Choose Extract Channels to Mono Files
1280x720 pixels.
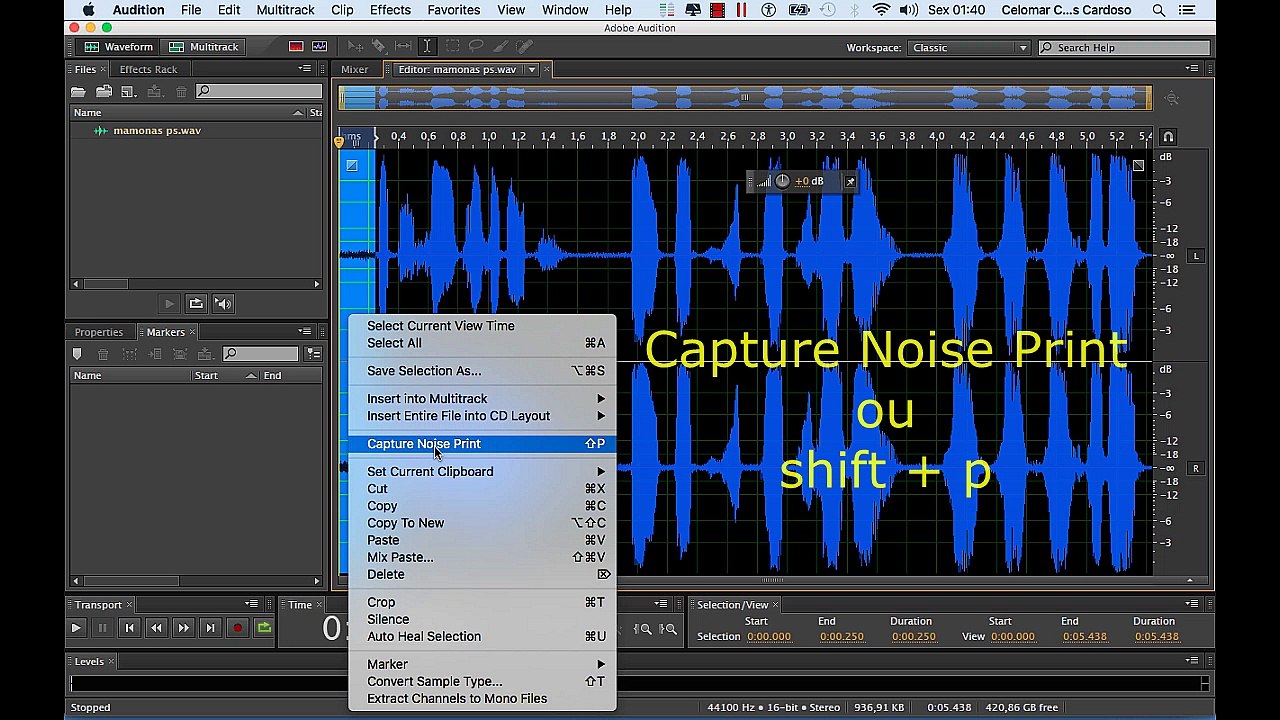[482, 699]
